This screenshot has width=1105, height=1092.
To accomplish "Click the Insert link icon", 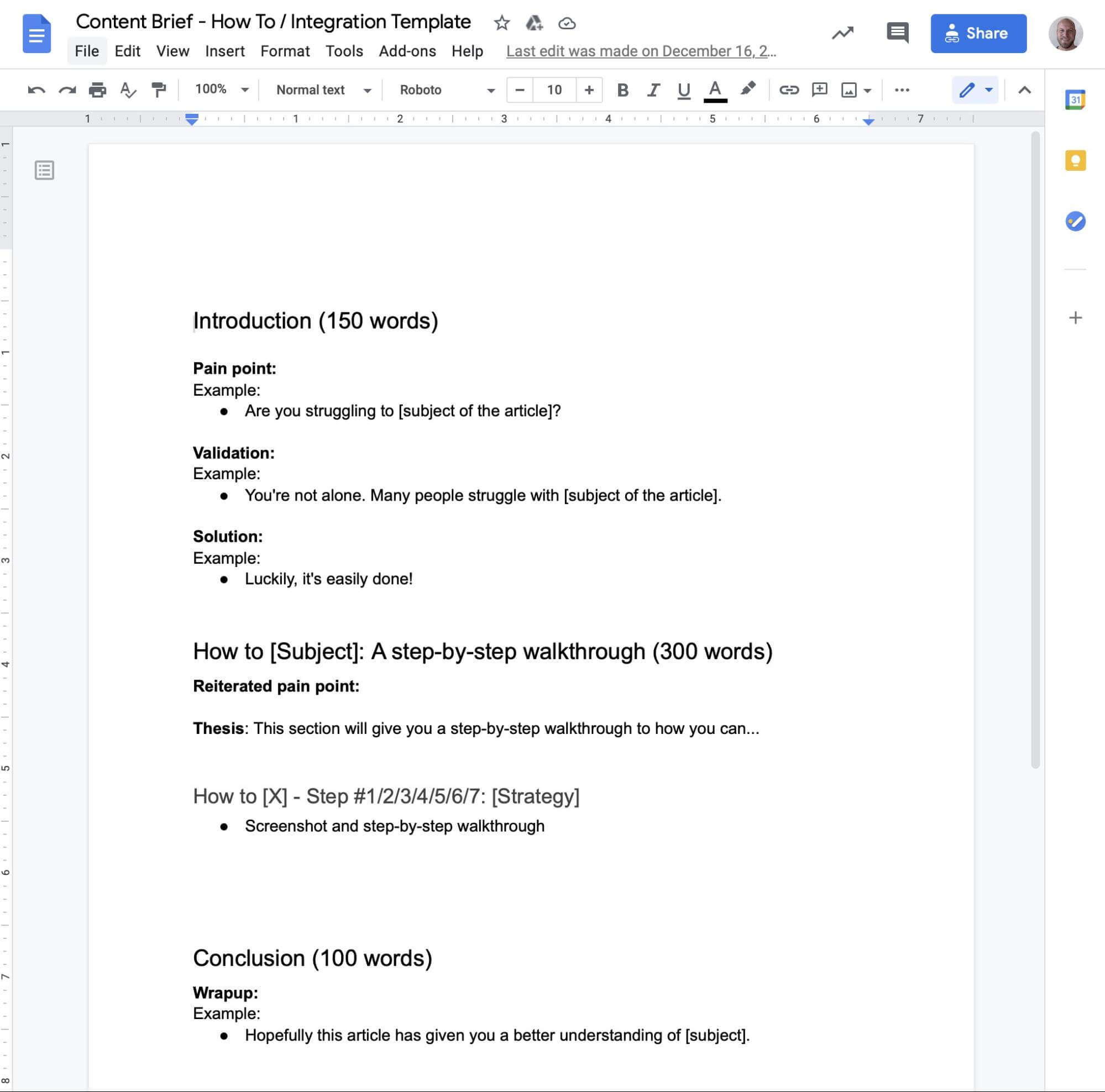I will pyautogui.click(x=789, y=90).
